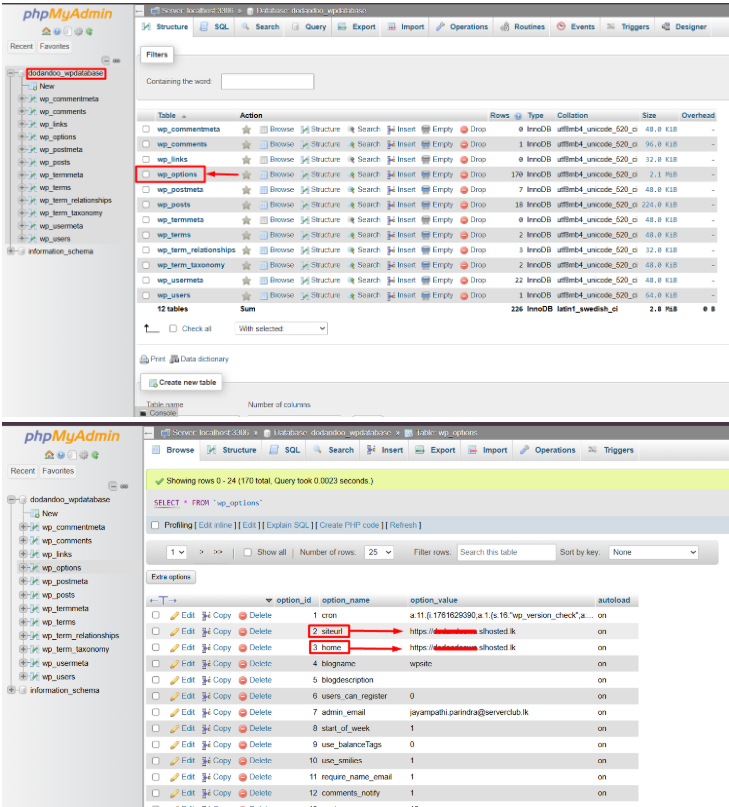The image size is (729, 807).
Task: Open the Routines tab
Action: 523,27
